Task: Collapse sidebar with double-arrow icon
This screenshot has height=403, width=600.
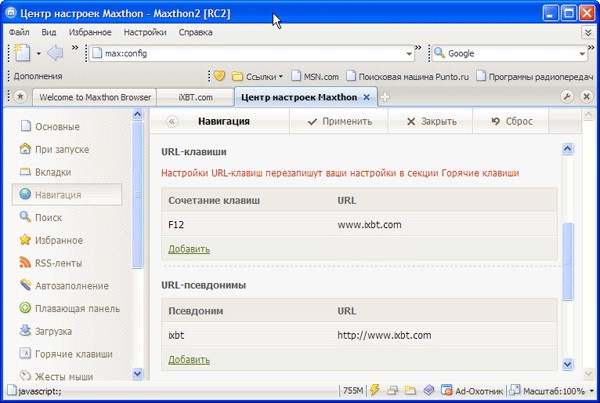Action: tap(172, 121)
